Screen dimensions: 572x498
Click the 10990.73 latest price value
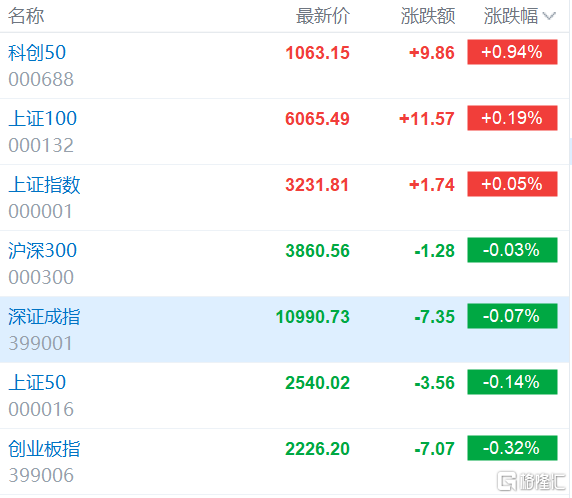(313, 317)
